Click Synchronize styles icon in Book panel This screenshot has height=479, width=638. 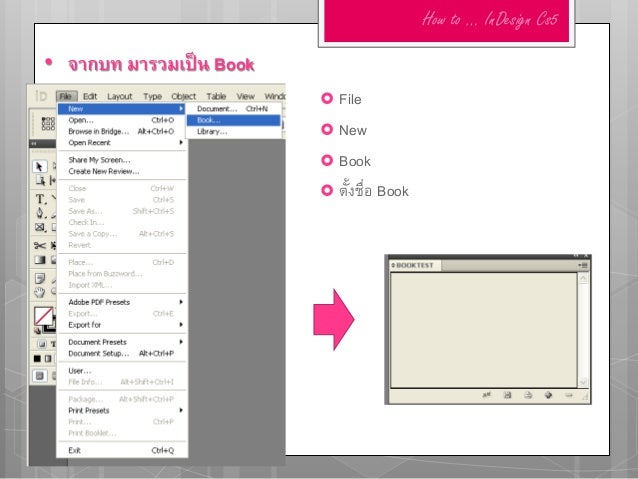(x=487, y=395)
